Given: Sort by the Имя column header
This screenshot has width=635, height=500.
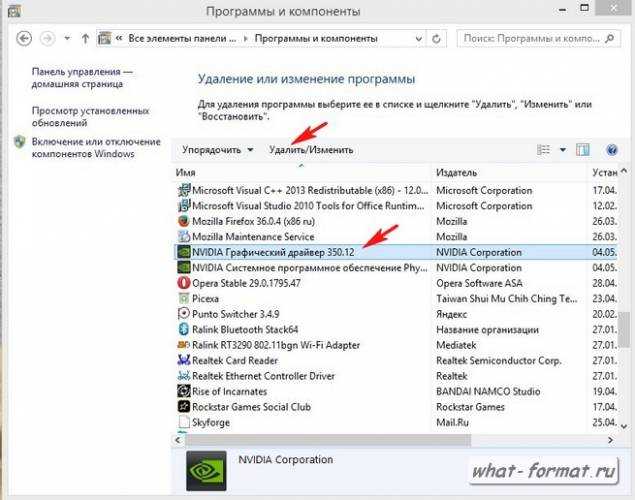Looking at the screenshot, I should (302, 173).
